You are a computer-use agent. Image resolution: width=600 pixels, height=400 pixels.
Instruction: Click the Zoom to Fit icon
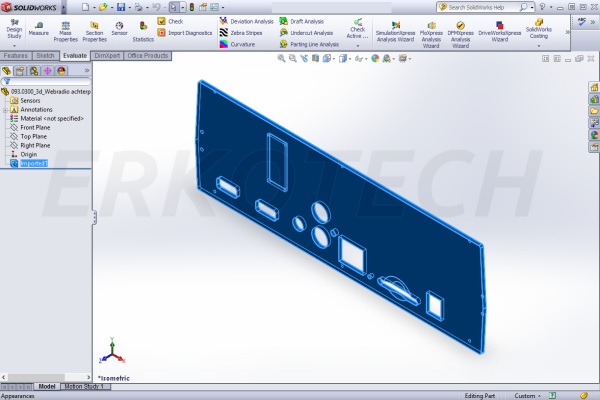(282, 58)
